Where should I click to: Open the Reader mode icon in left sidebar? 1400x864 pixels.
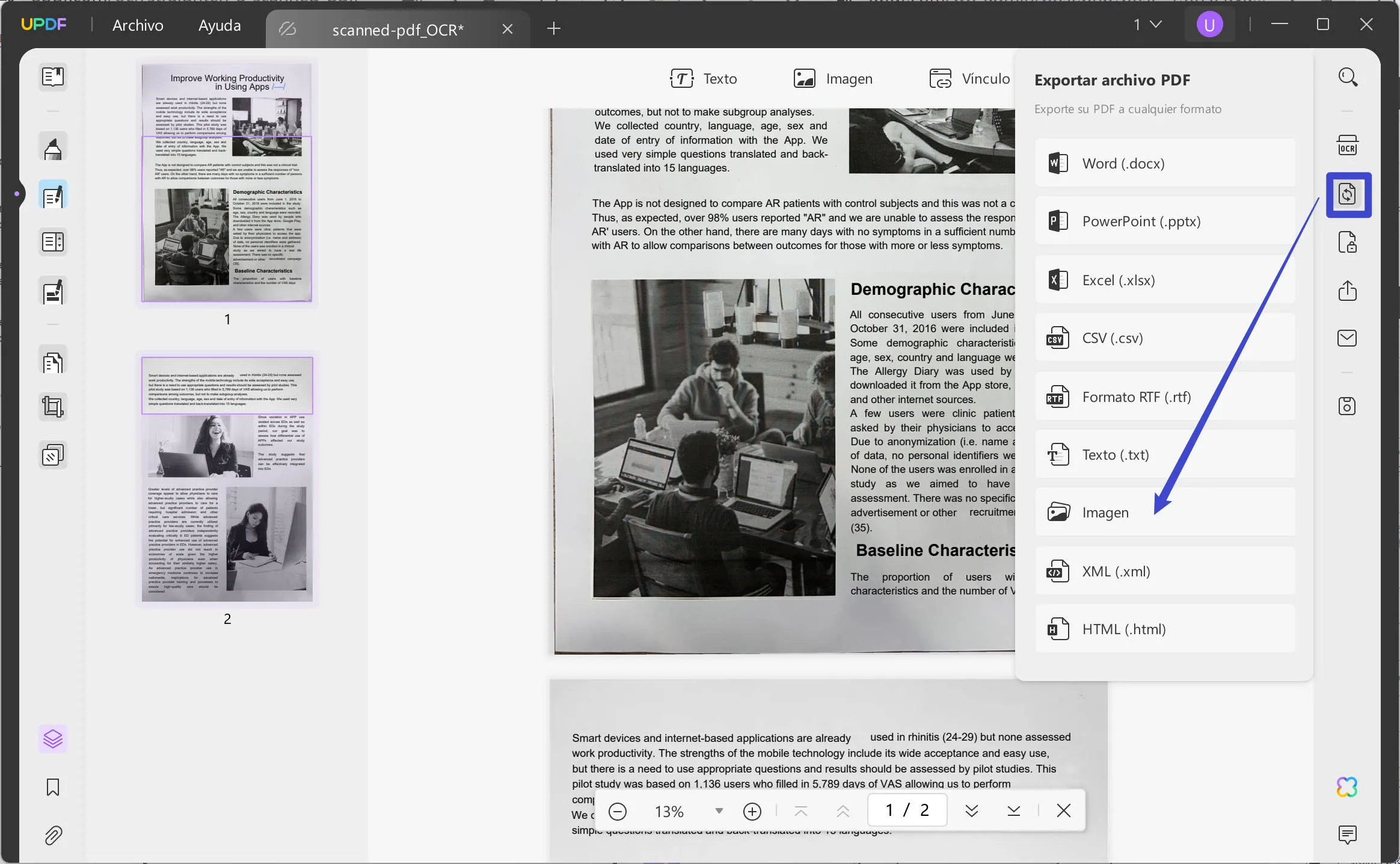point(53,77)
